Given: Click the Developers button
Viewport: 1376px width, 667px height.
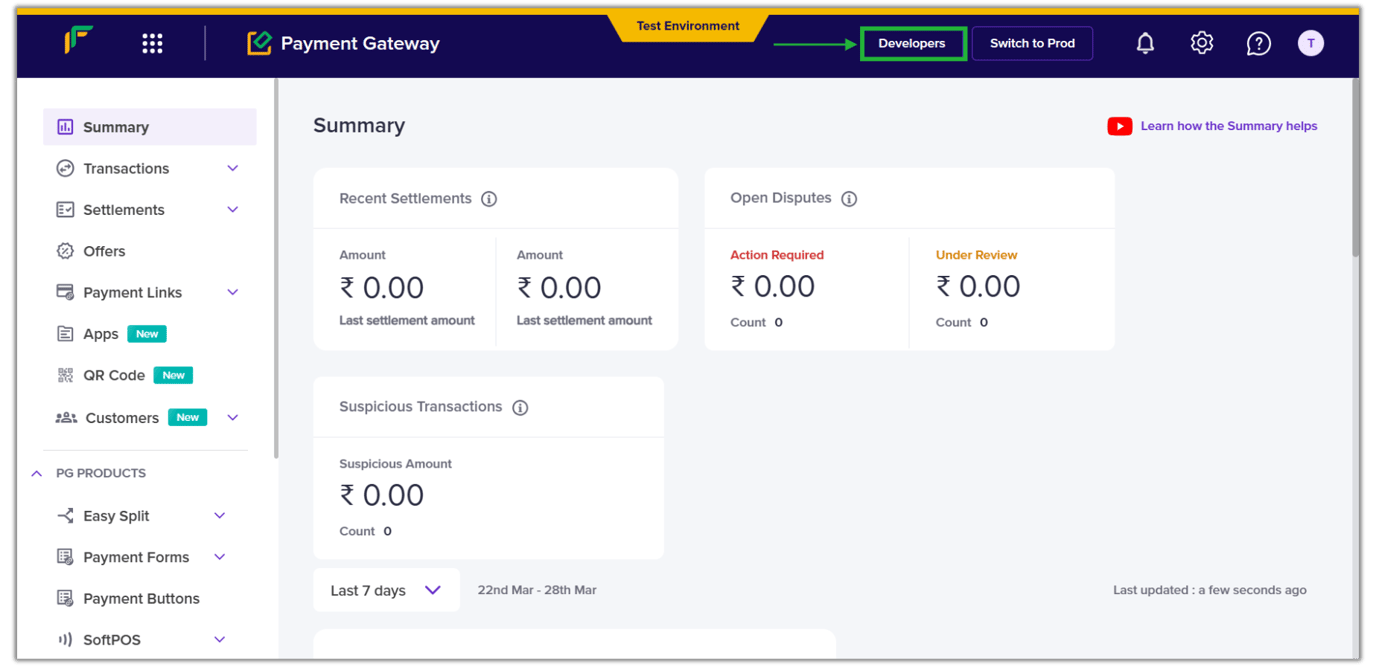Looking at the screenshot, I should tap(912, 43).
